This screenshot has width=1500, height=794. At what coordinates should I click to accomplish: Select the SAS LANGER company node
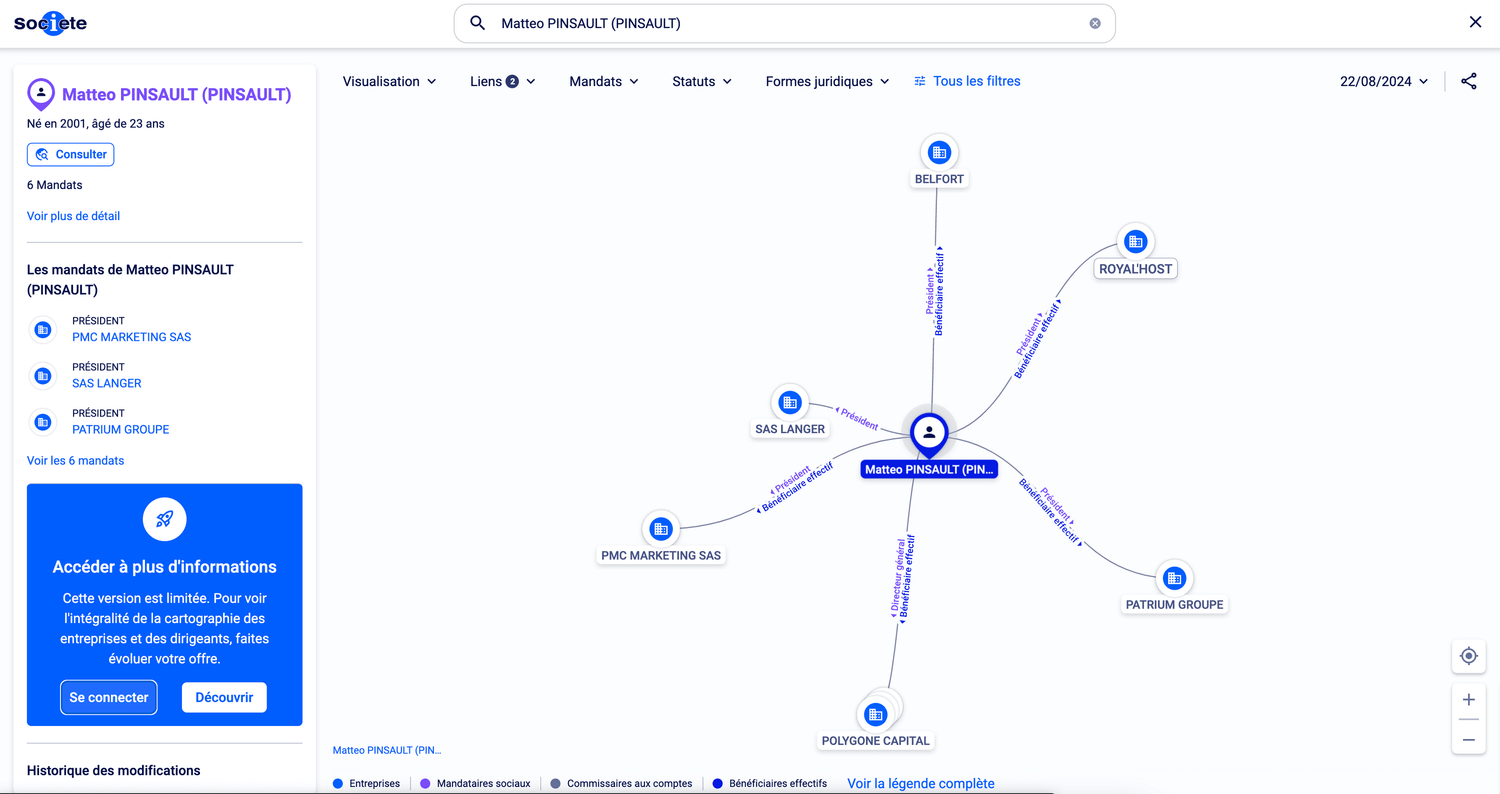click(790, 403)
